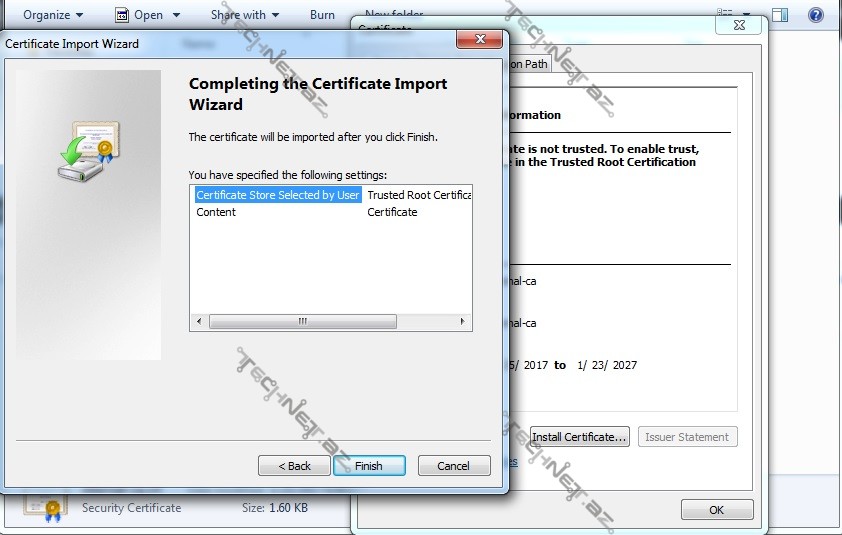842x535 pixels.
Task: Select the Content settings row
Action: pyautogui.click(x=216, y=212)
